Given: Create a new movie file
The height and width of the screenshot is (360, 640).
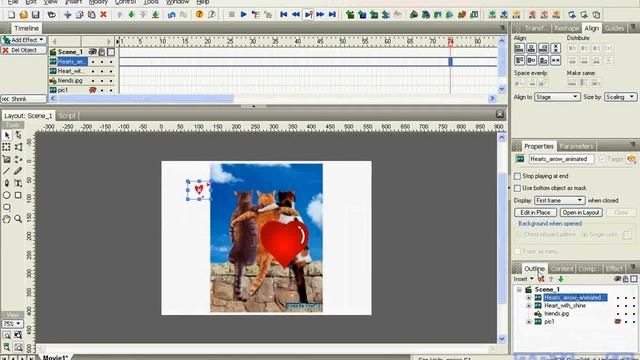Looking at the screenshot, I should pyautogui.click(x=11, y=15).
